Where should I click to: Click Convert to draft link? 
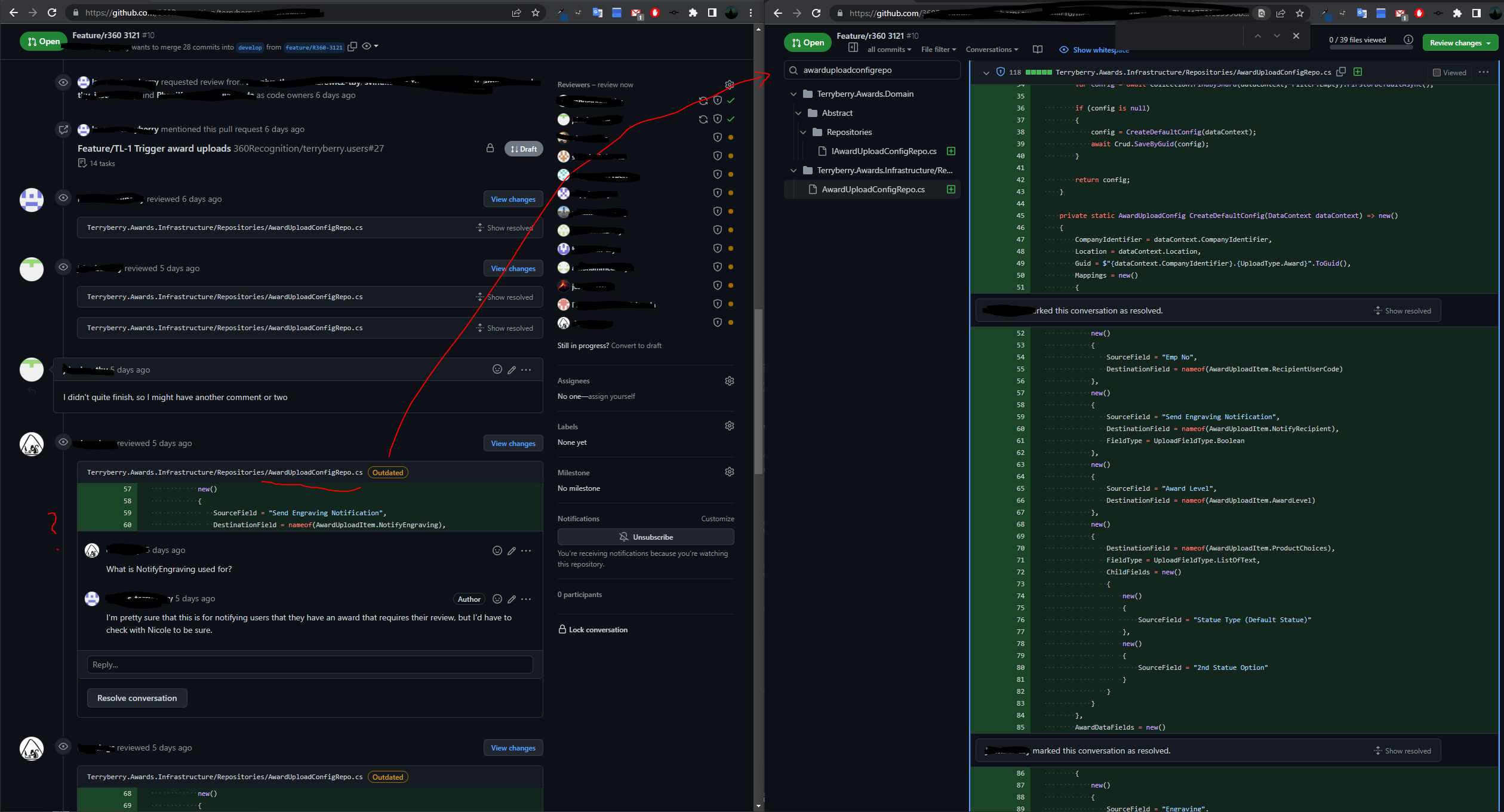click(636, 345)
